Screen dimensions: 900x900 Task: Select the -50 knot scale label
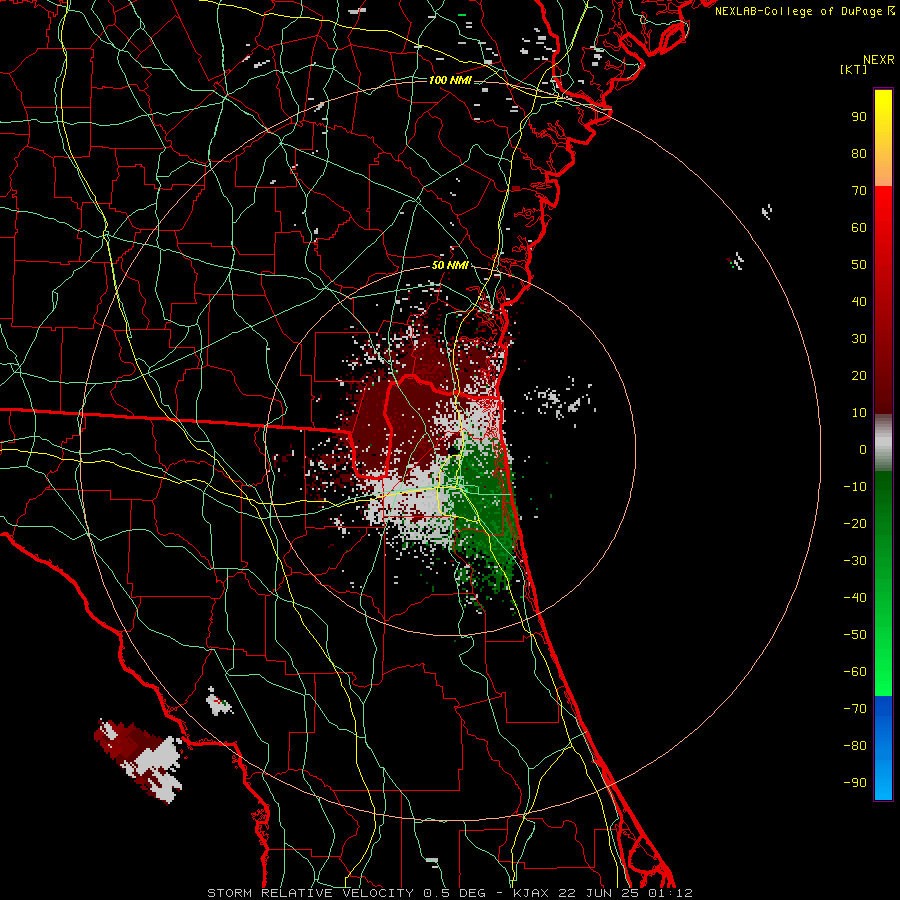click(x=855, y=635)
